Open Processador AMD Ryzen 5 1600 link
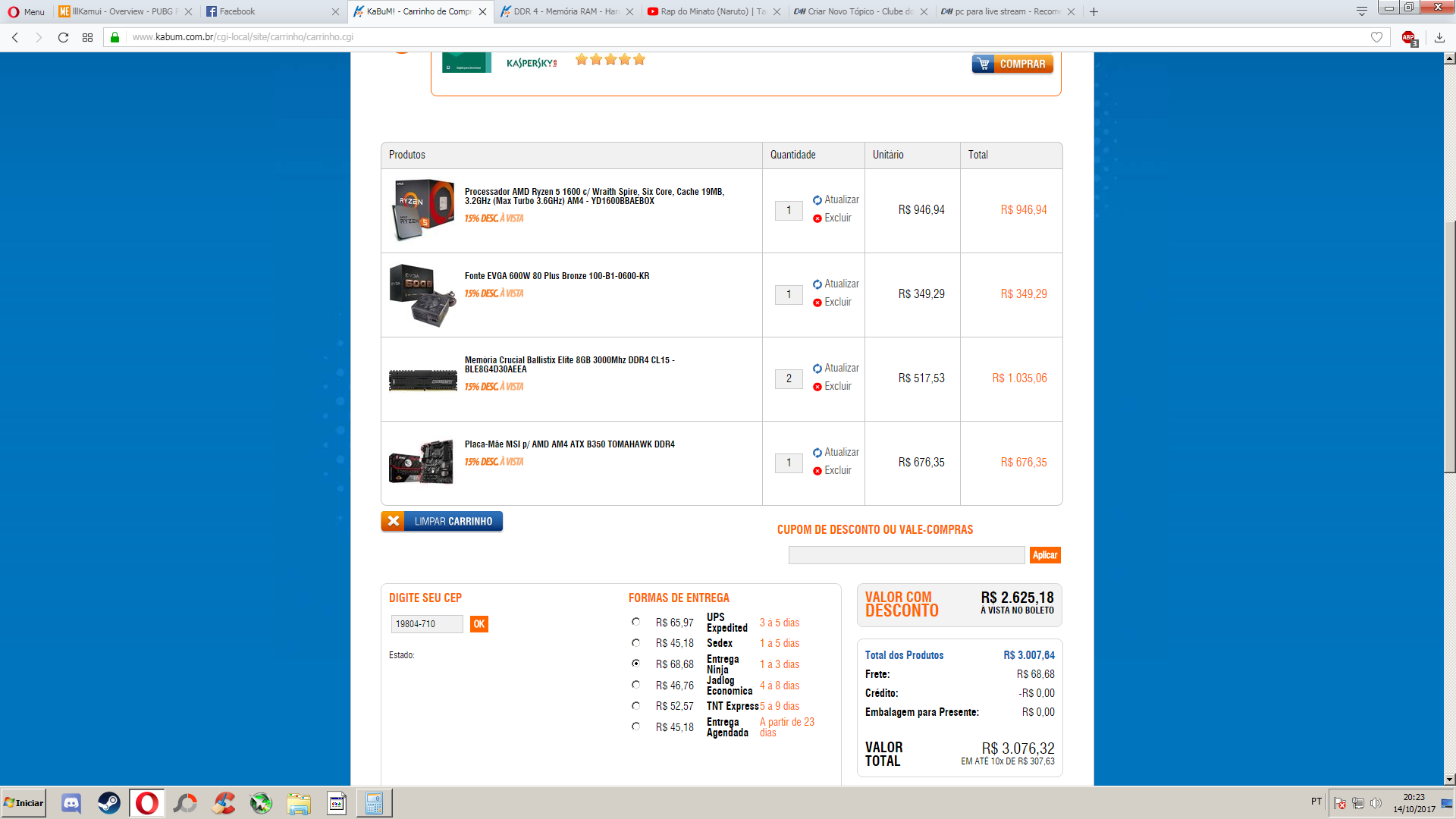The height and width of the screenshot is (819, 1456). [x=595, y=196]
